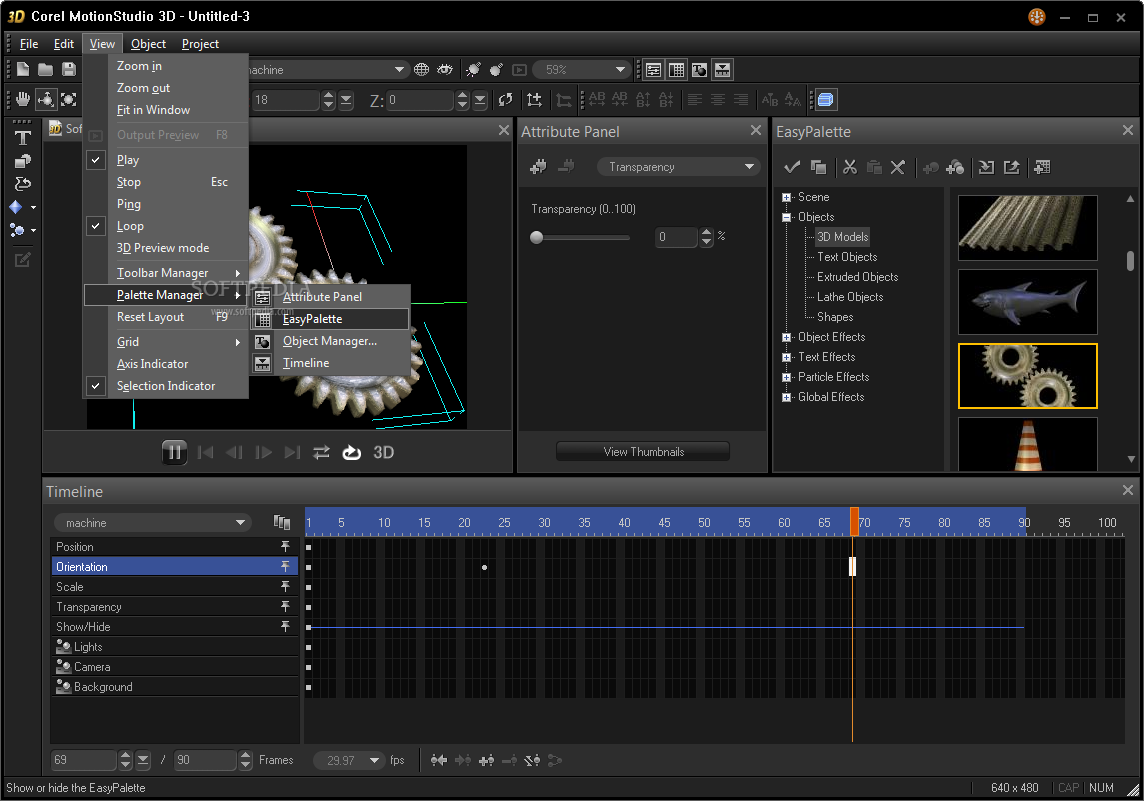Click the cut scissors icon in EasyPalette
This screenshot has height=801, width=1144.
tap(850, 167)
